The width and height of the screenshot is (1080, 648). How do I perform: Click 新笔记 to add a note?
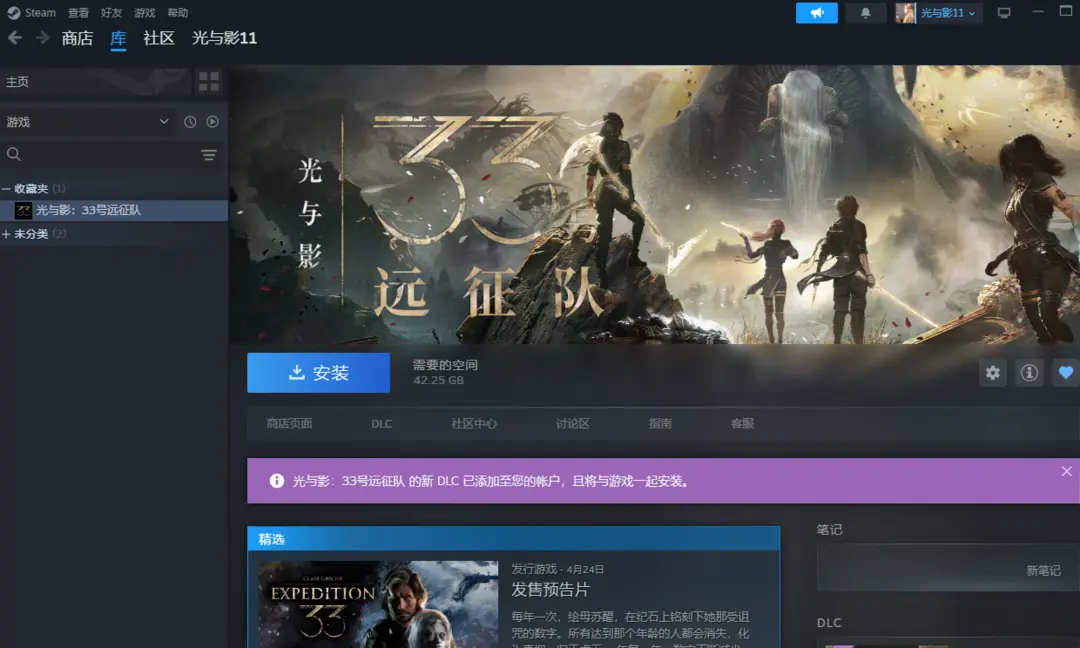pos(1043,570)
